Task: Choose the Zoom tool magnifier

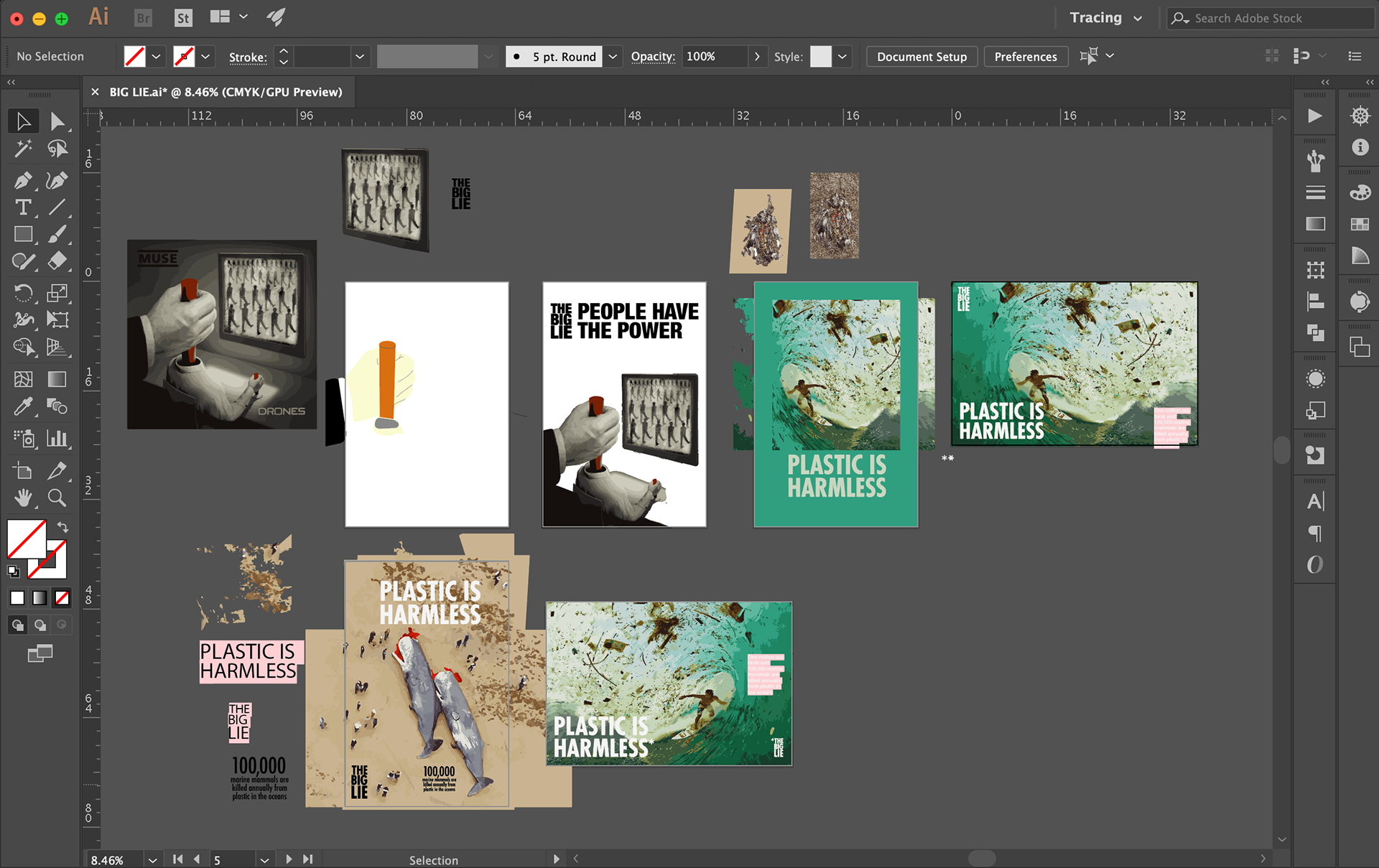Action: pyautogui.click(x=57, y=498)
